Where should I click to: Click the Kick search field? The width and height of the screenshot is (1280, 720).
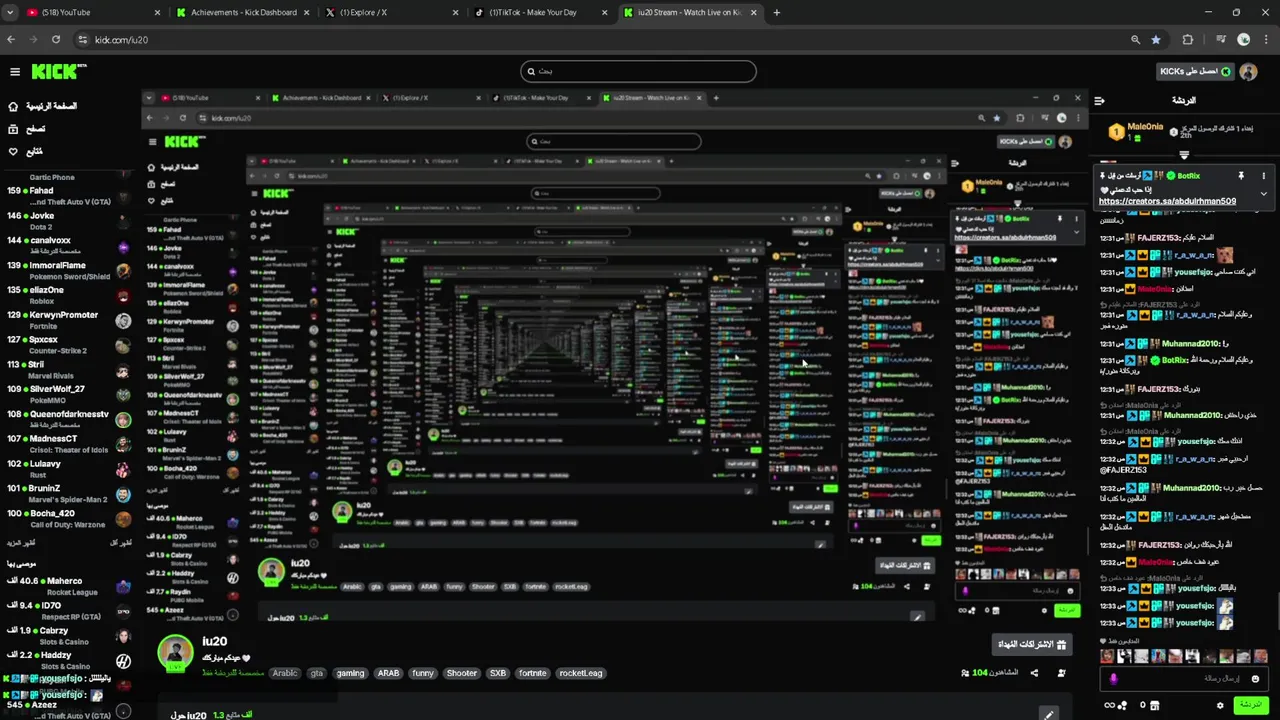point(638,71)
